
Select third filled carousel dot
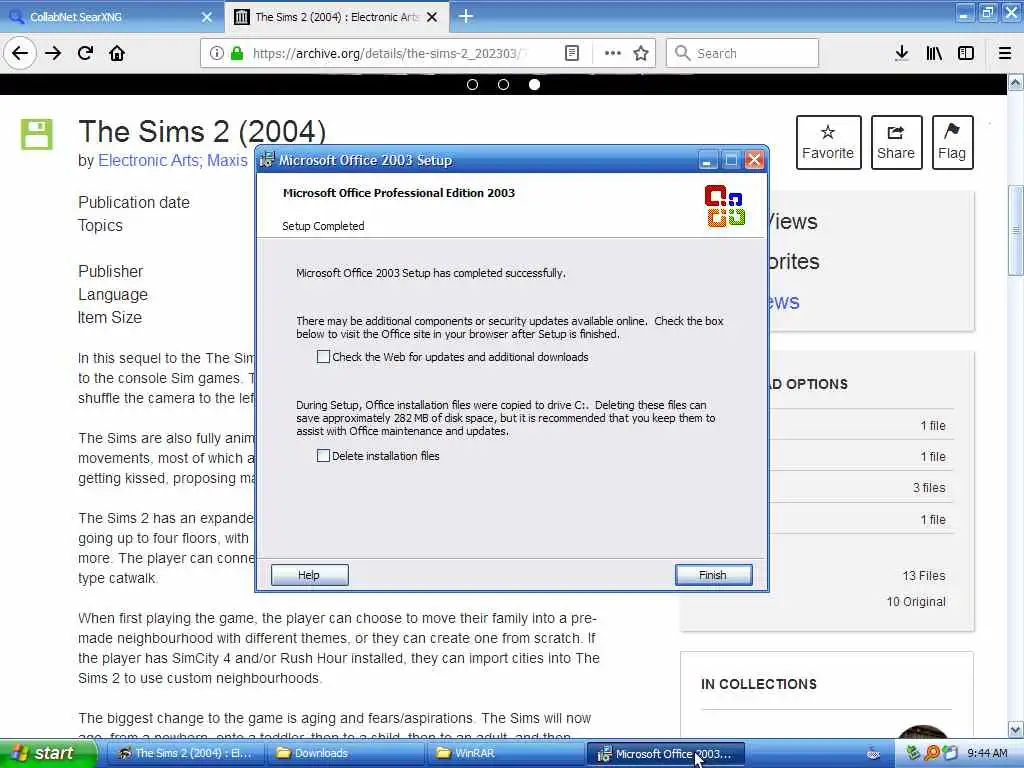click(x=534, y=84)
